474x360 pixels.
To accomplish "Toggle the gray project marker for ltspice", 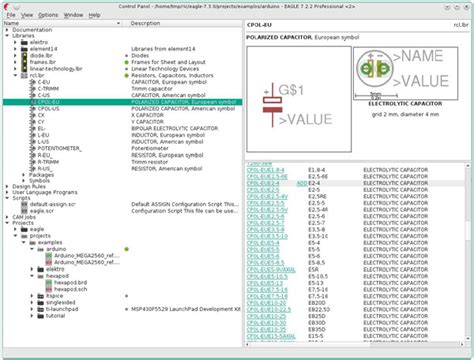I will [127, 296].
